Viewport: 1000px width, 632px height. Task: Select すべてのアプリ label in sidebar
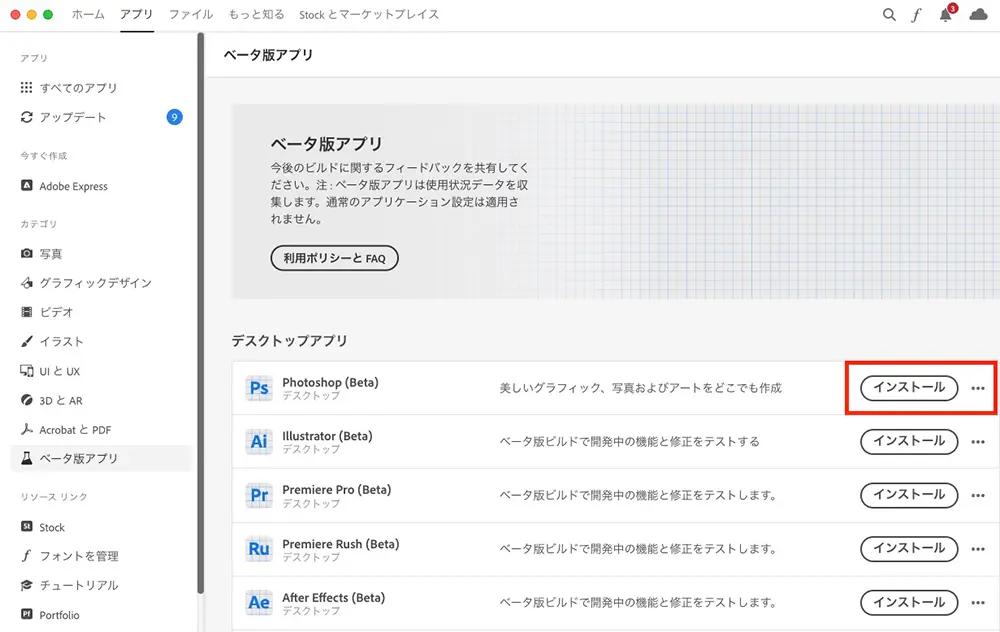coord(78,87)
